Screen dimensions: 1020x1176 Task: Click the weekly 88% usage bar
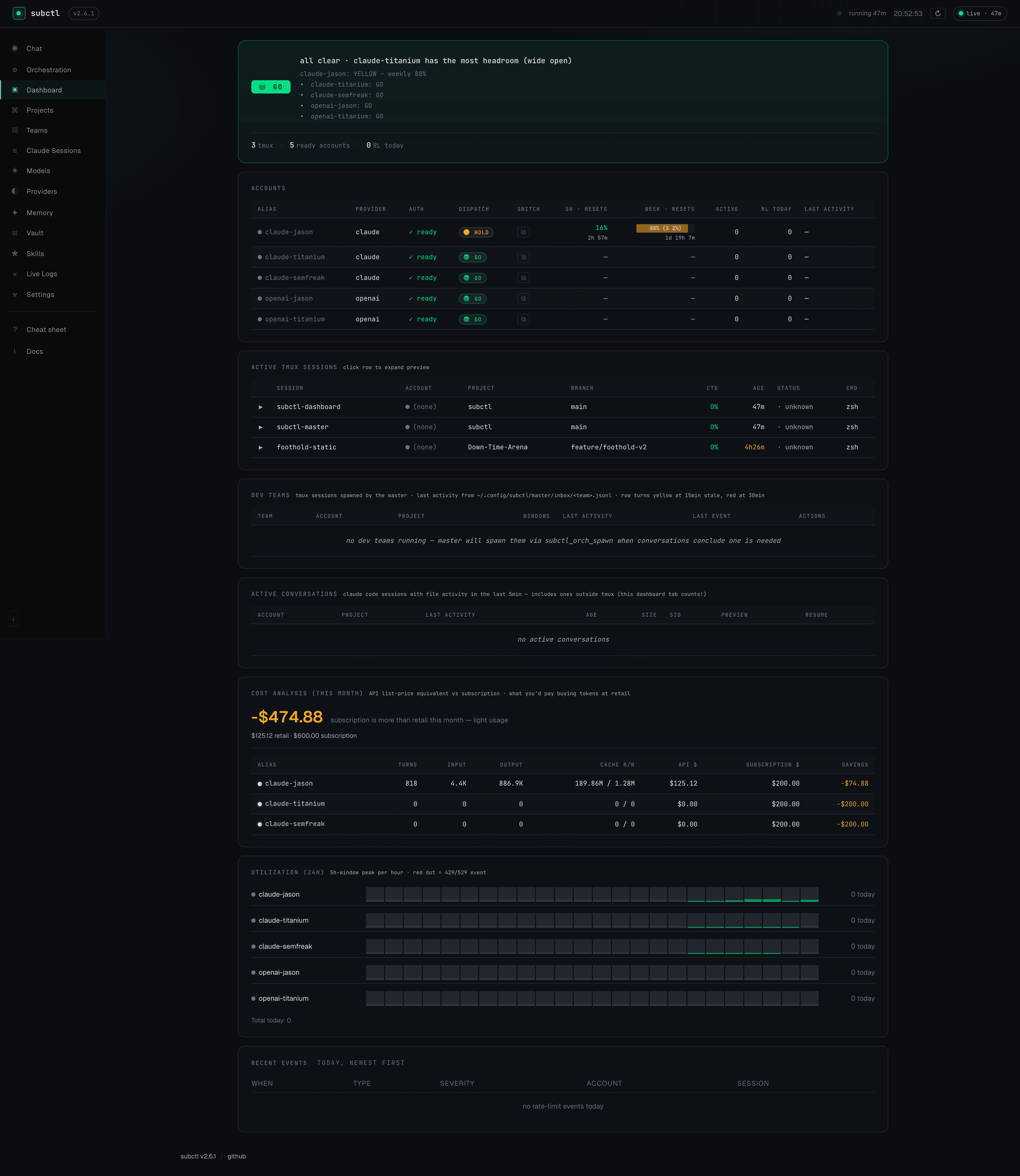(x=665, y=228)
